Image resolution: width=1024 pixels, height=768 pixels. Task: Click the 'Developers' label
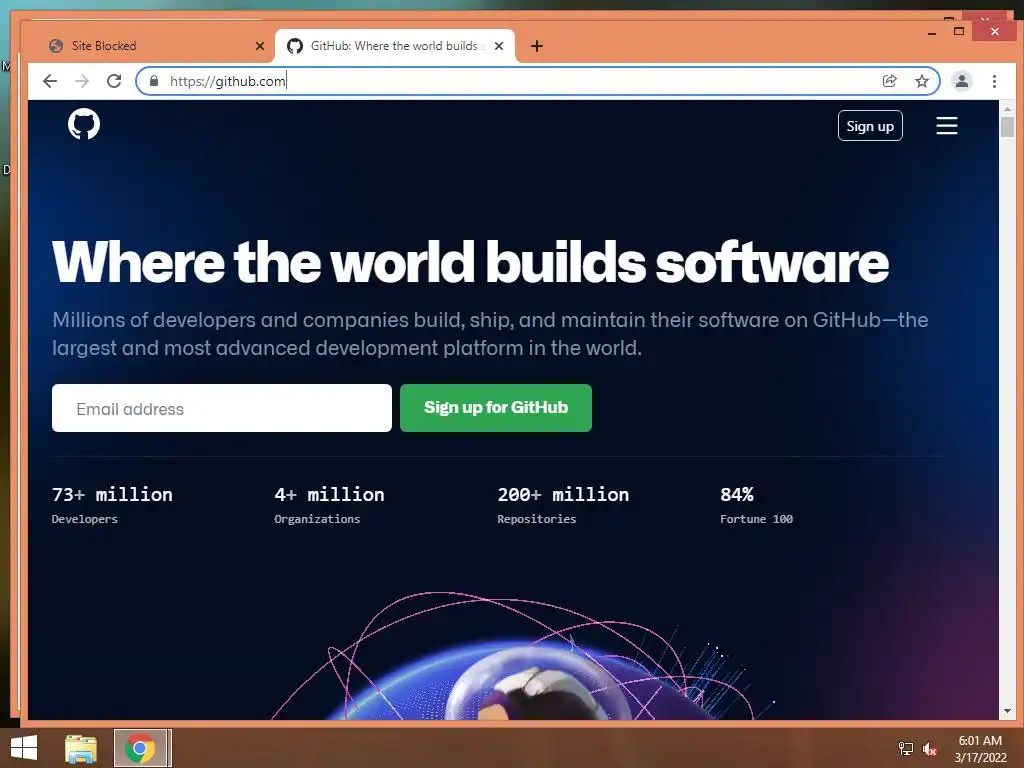pyautogui.click(x=84, y=519)
